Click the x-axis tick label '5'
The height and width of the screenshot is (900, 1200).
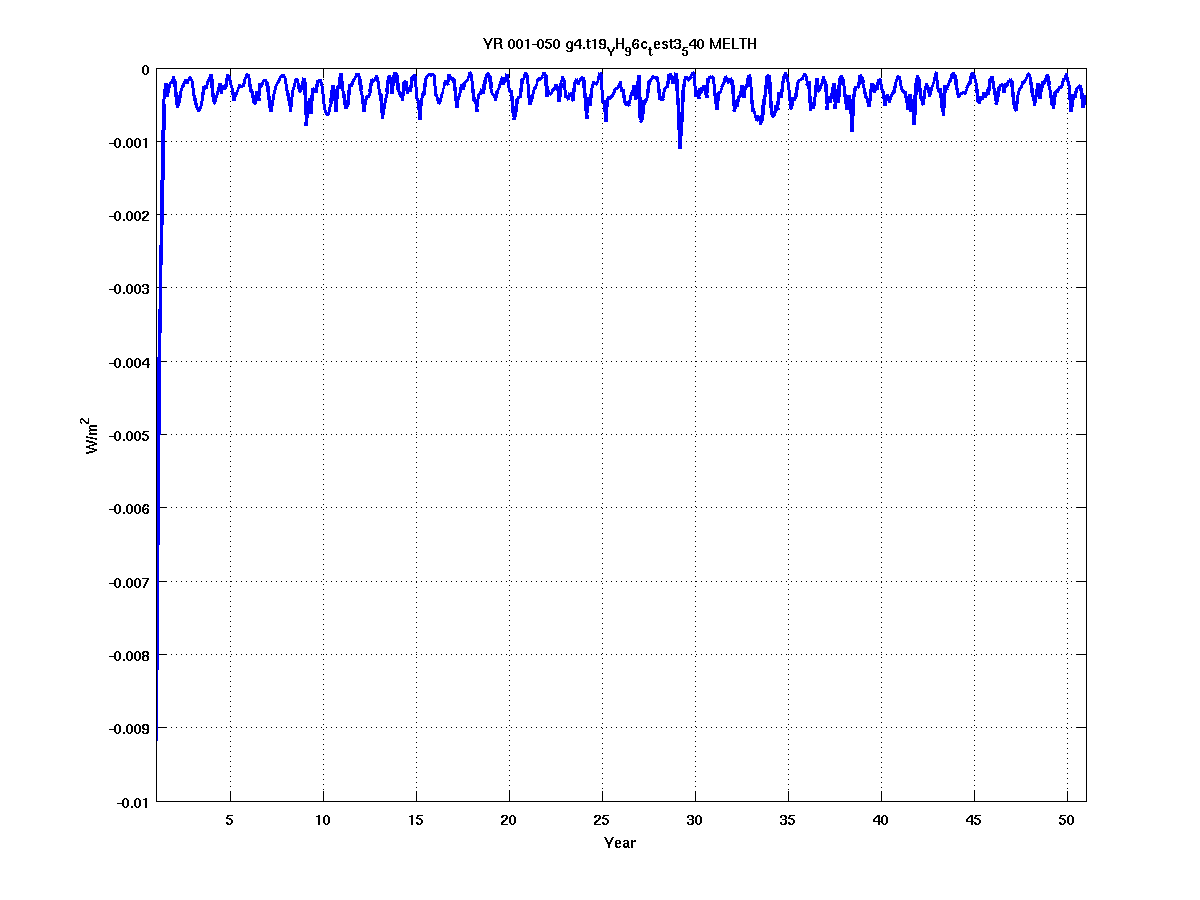[230, 820]
